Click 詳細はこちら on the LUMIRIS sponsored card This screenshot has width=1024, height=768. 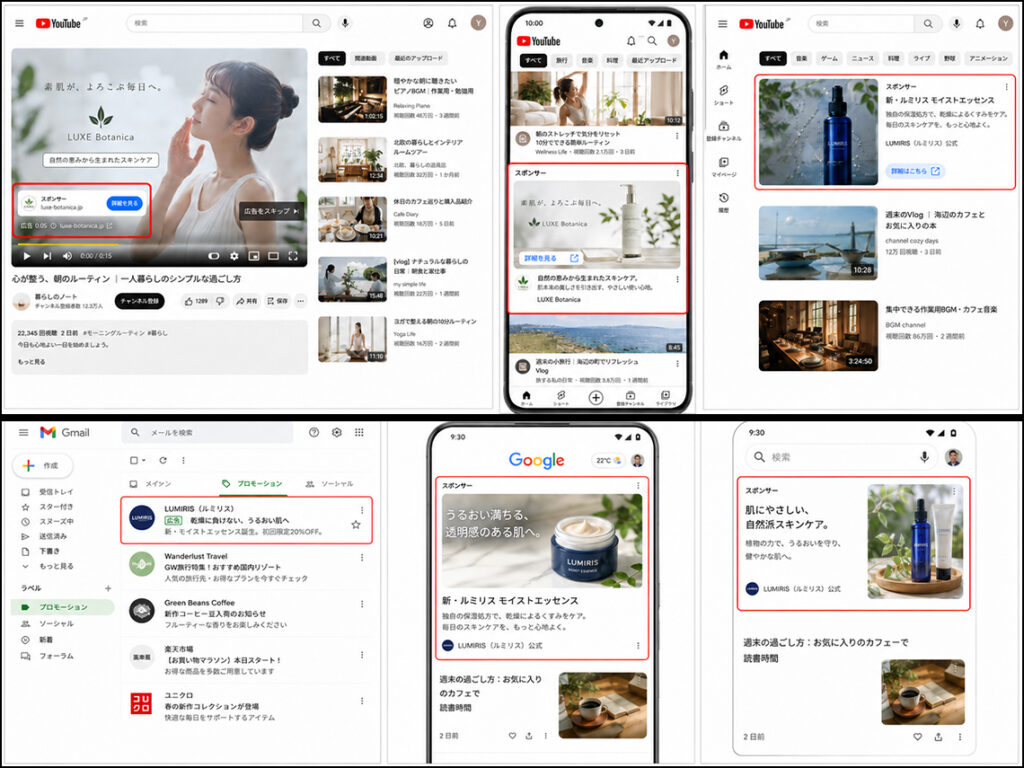pyautogui.click(x=915, y=171)
